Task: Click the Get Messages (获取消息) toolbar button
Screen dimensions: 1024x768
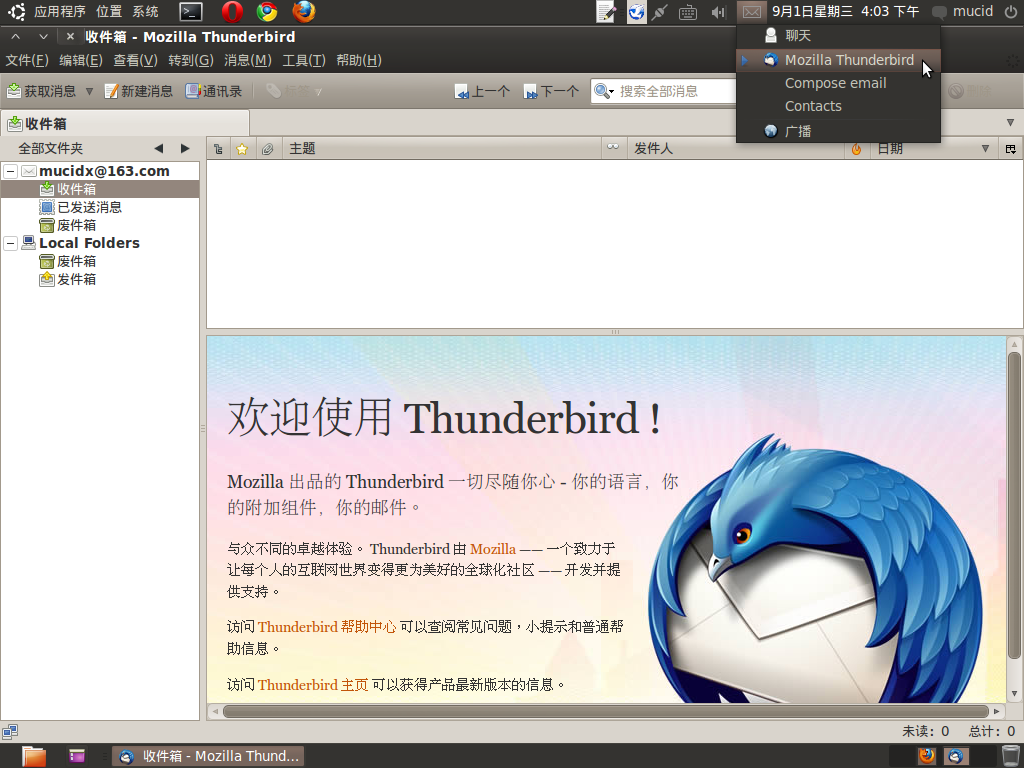Action: pos(42,91)
